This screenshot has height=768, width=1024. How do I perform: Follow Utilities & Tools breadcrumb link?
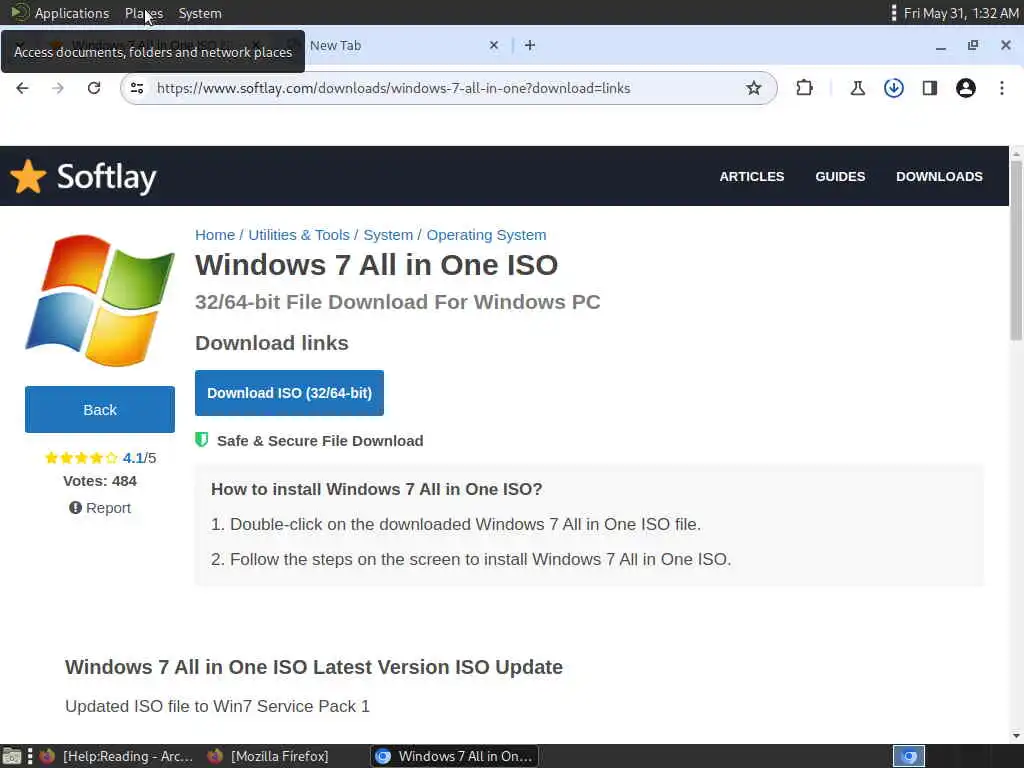tap(299, 235)
